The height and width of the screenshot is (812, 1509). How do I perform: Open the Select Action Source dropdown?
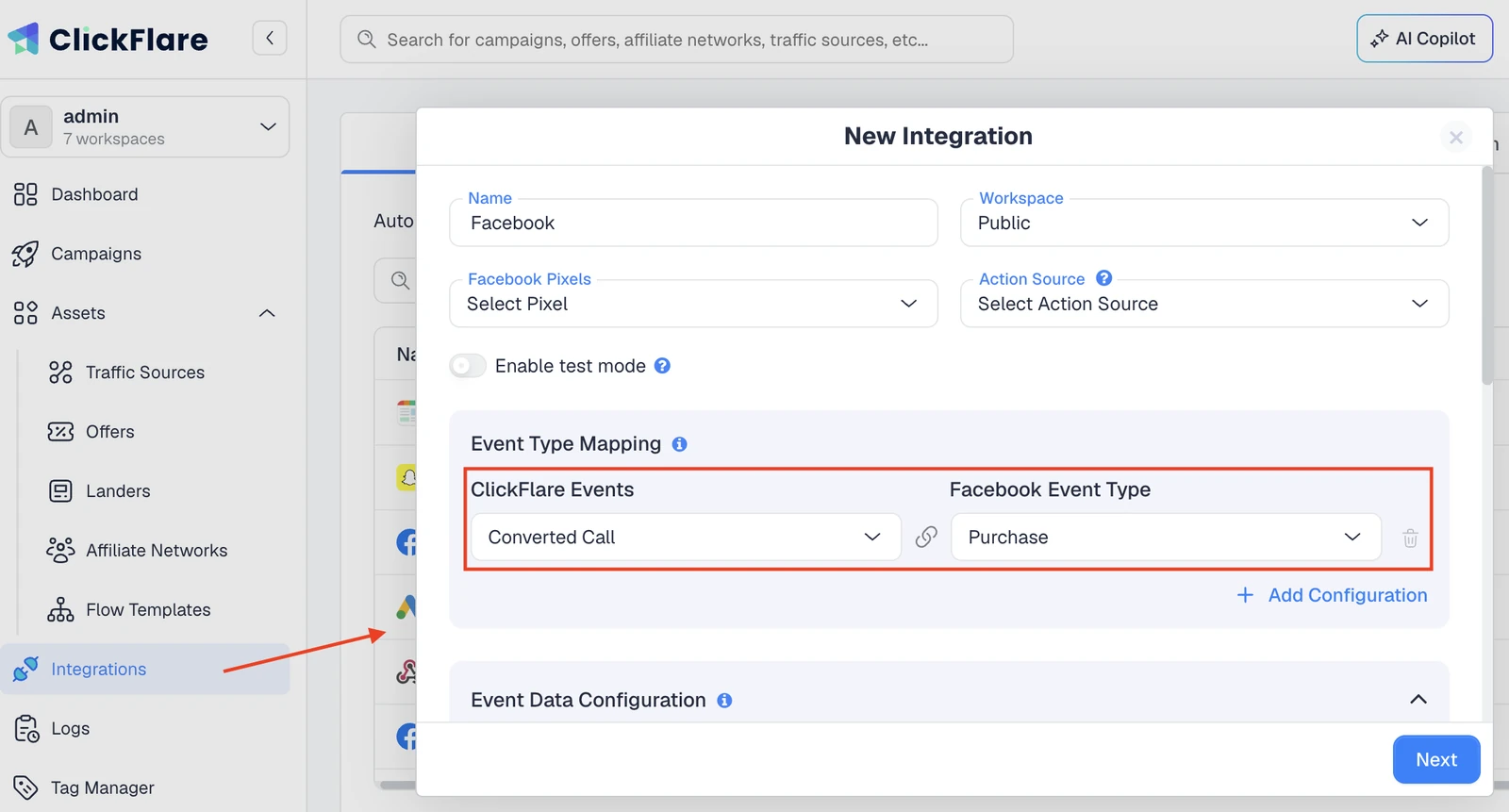pyautogui.click(x=1204, y=304)
